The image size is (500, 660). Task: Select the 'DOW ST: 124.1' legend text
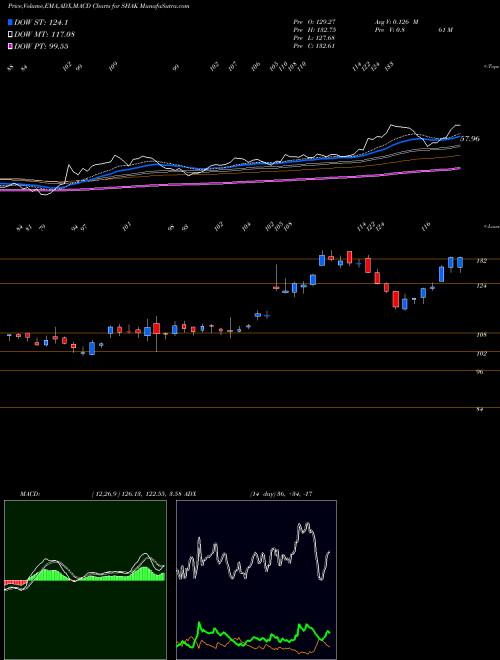pyautogui.click(x=41, y=22)
